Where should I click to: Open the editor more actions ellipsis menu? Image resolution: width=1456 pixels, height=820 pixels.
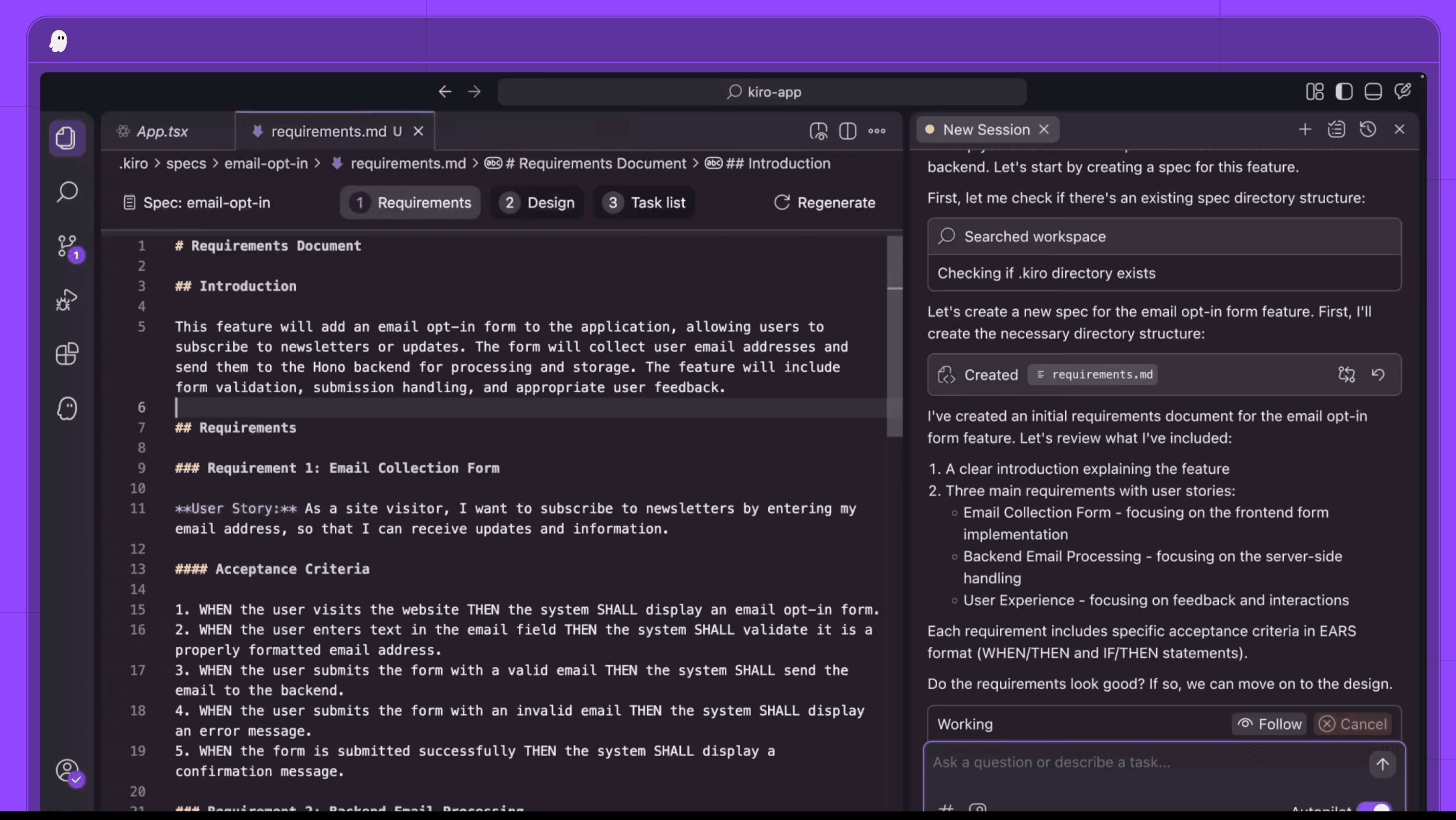876,131
